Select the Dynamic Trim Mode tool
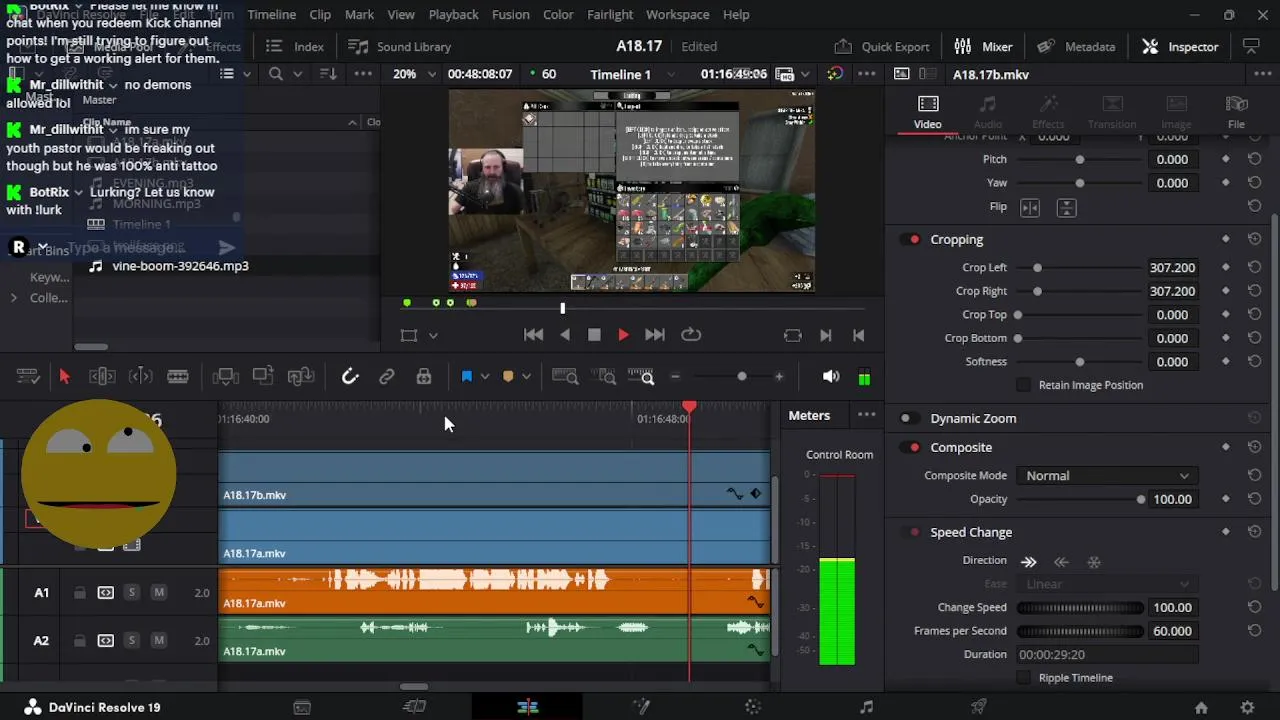 140,376
